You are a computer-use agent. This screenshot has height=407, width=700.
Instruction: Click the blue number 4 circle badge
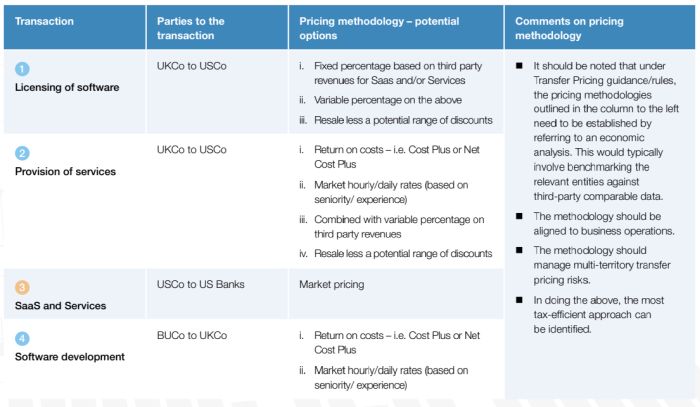tap(21, 336)
